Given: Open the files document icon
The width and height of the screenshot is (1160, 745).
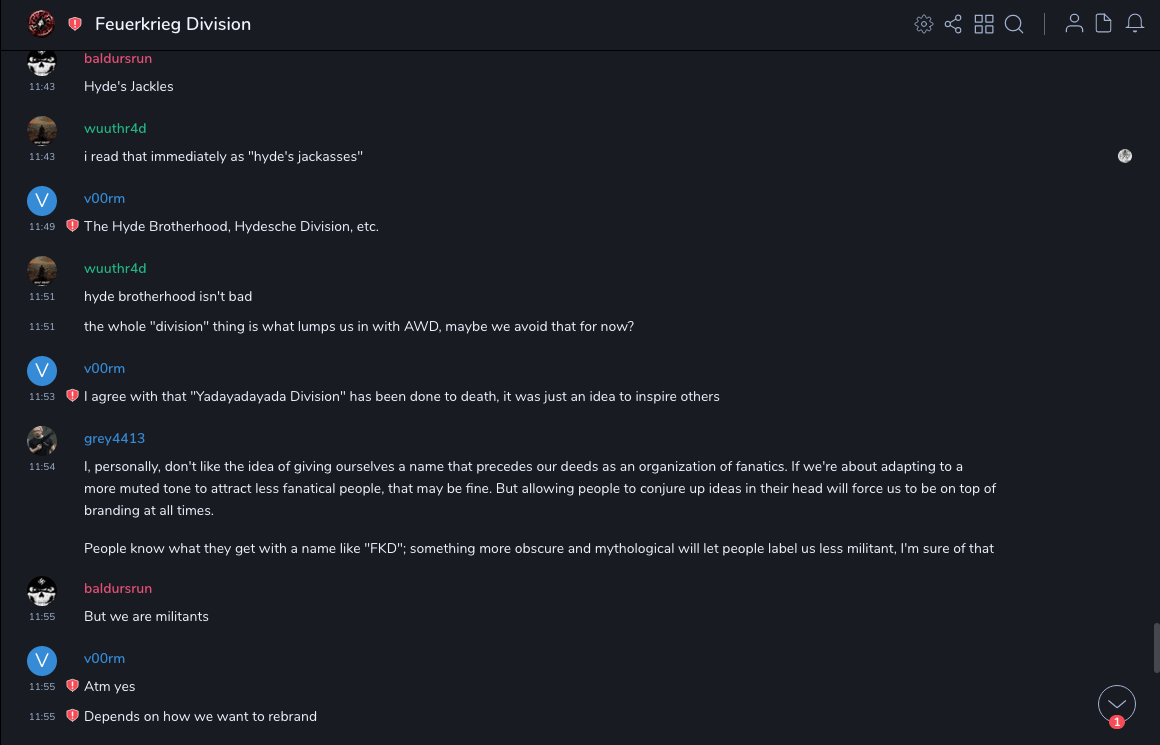Looking at the screenshot, I should [1104, 24].
